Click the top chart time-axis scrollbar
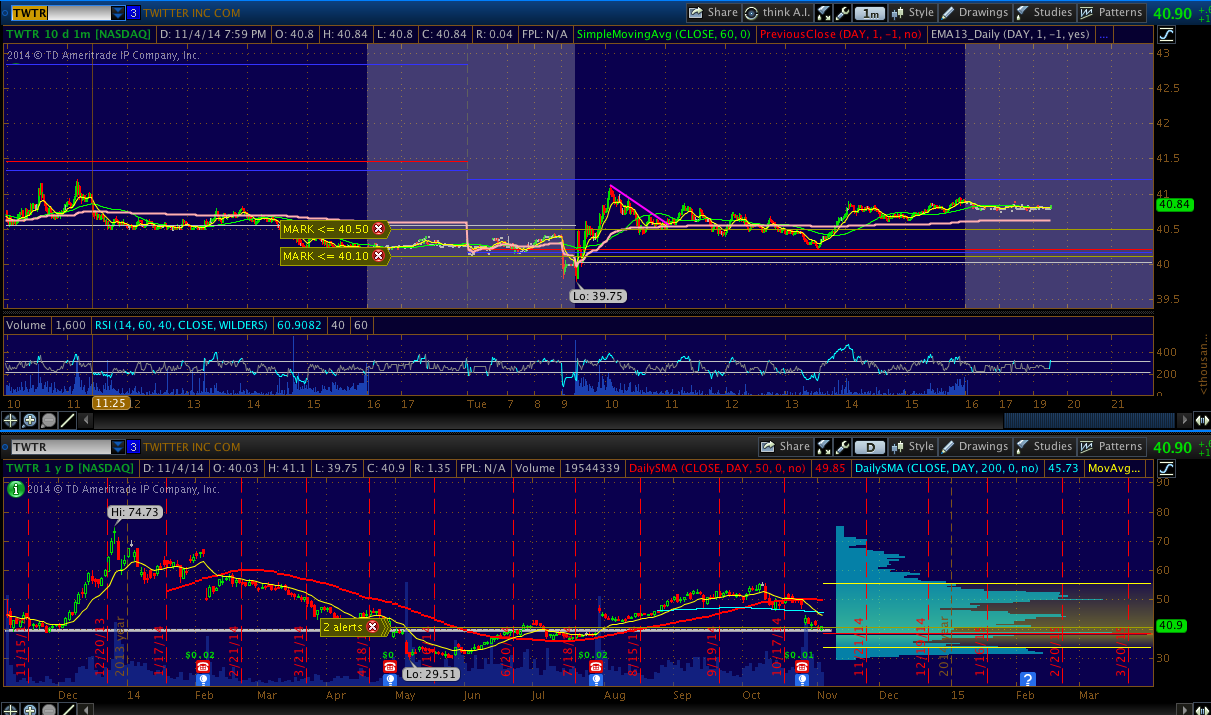This screenshot has width=1211, height=715. (x=1088, y=421)
